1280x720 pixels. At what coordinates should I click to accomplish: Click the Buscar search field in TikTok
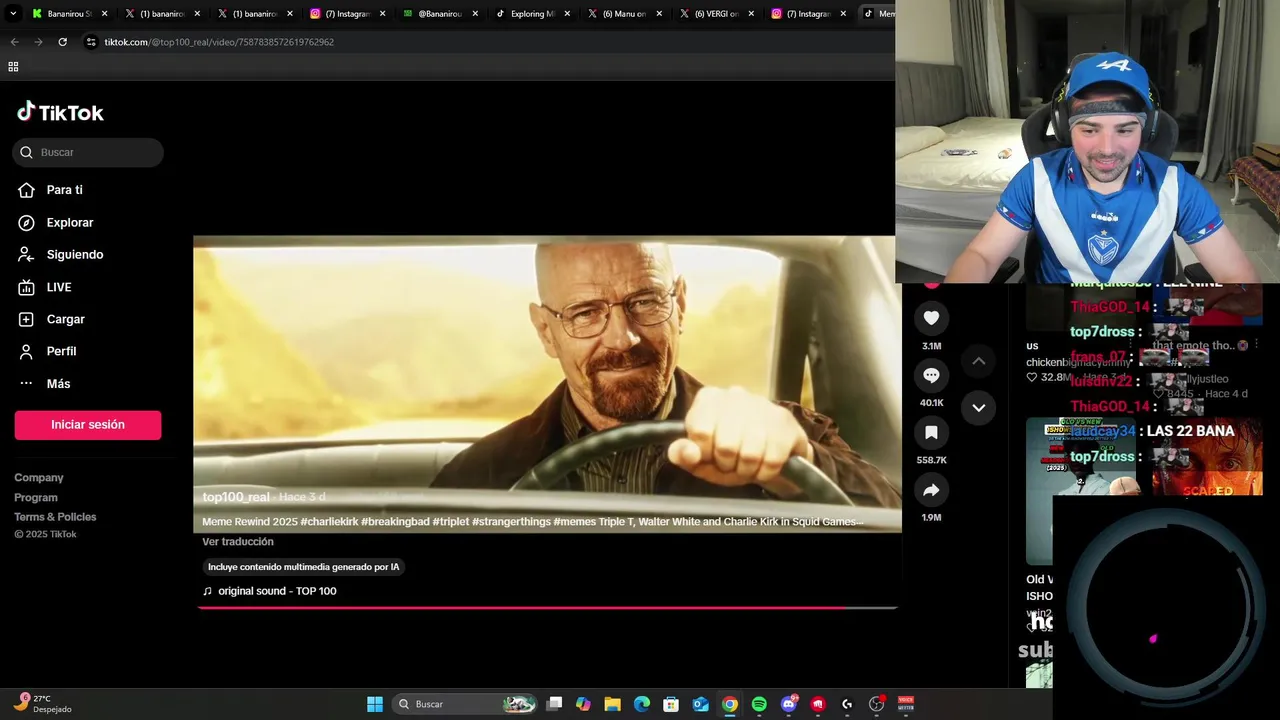click(88, 152)
